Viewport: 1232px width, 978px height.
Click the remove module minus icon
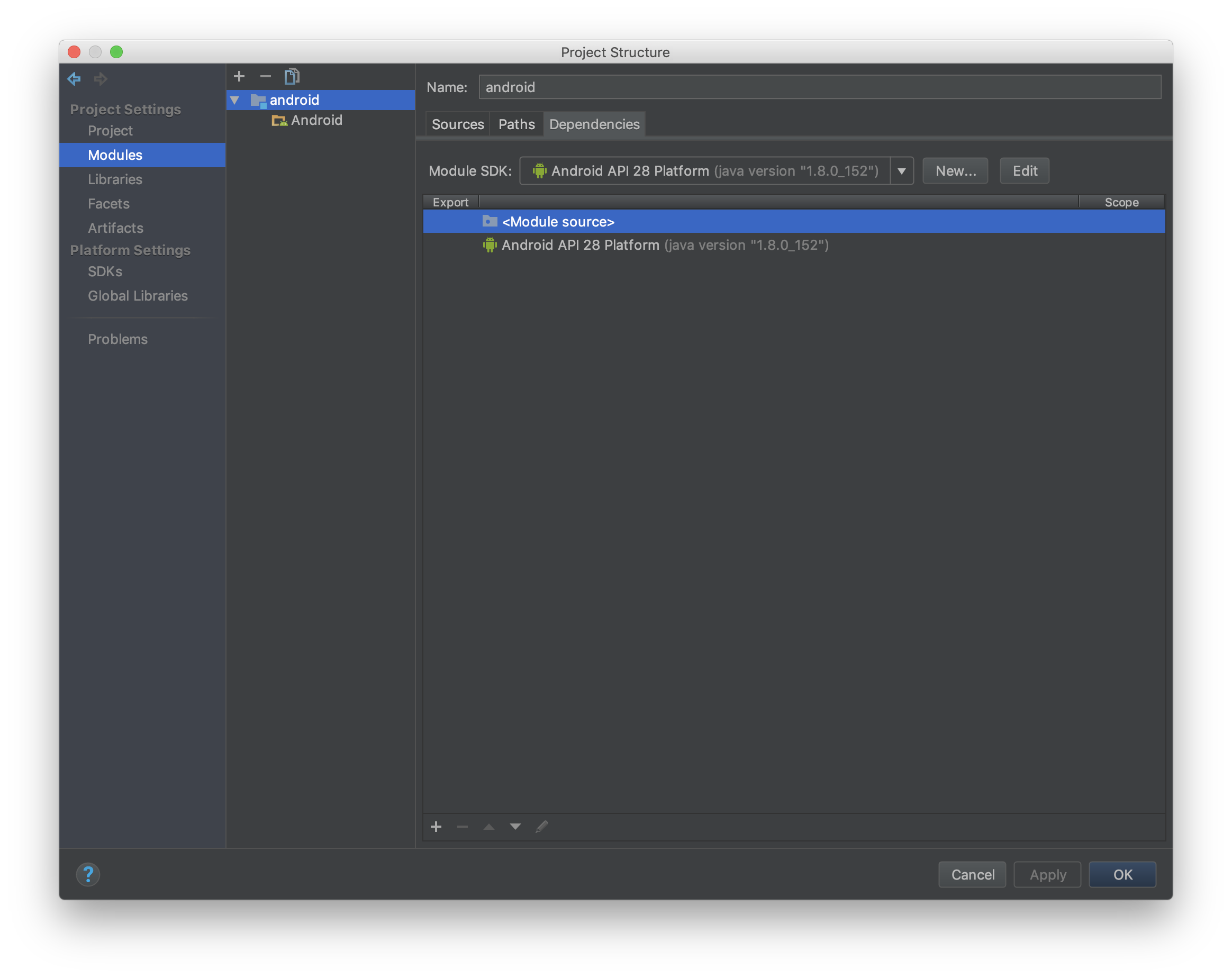click(x=265, y=76)
